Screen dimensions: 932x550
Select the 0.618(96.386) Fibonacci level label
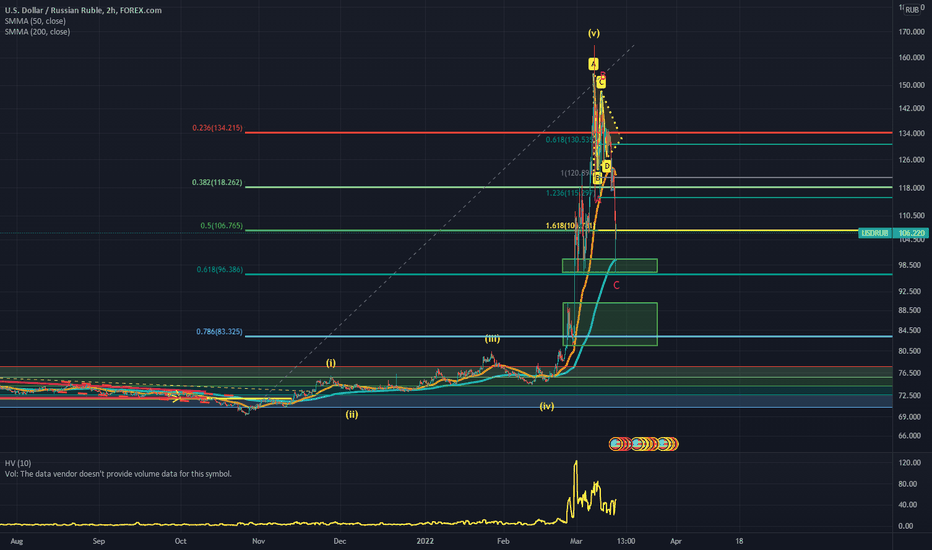coord(220,270)
